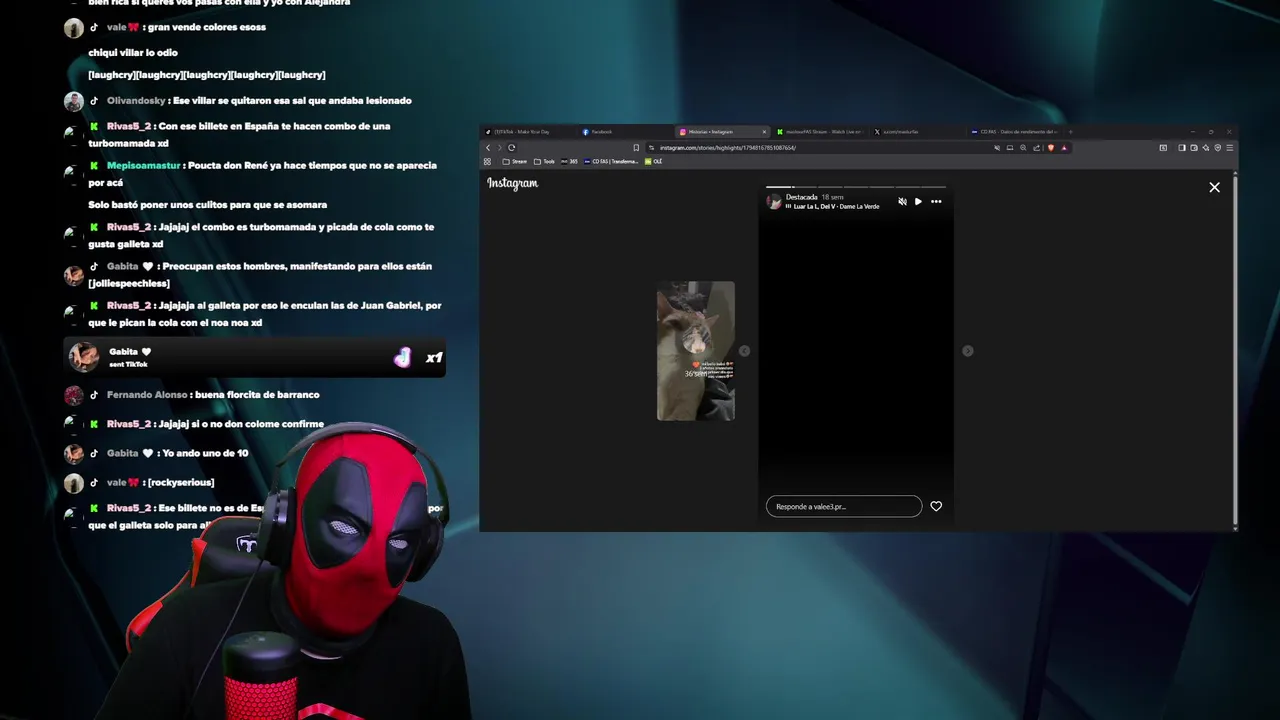Viewport: 1280px width, 720px height.
Task: Click the 'Gabita sent TikTok' gift banner
Action: (x=254, y=357)
